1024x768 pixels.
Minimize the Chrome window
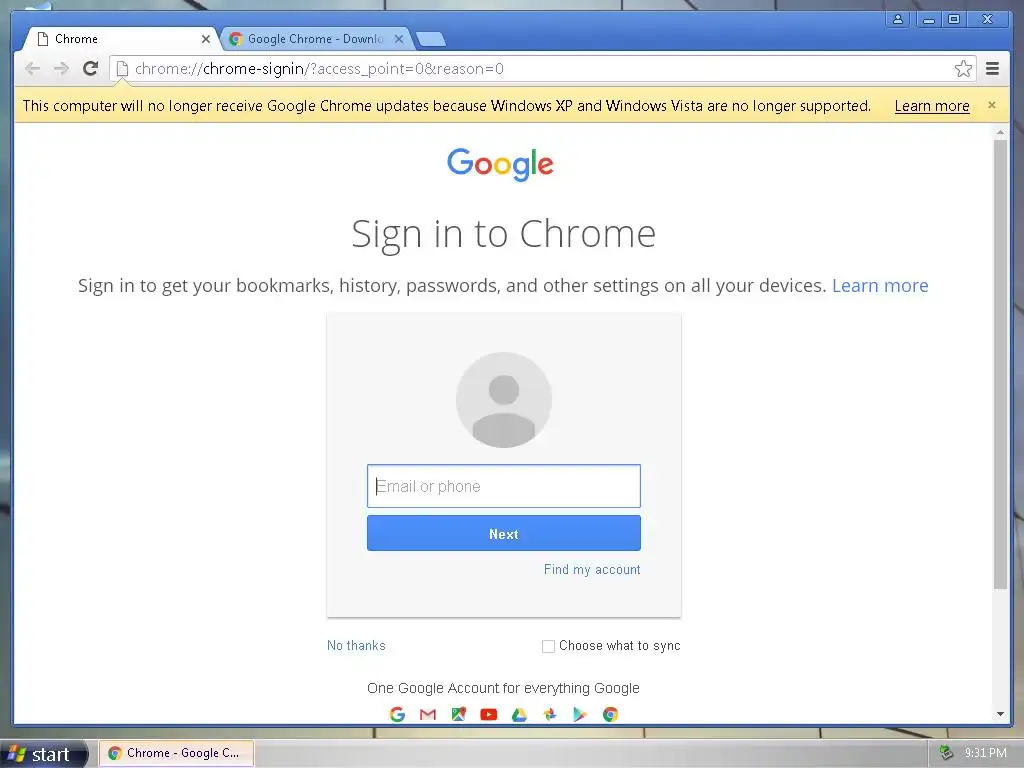[928, 19]
